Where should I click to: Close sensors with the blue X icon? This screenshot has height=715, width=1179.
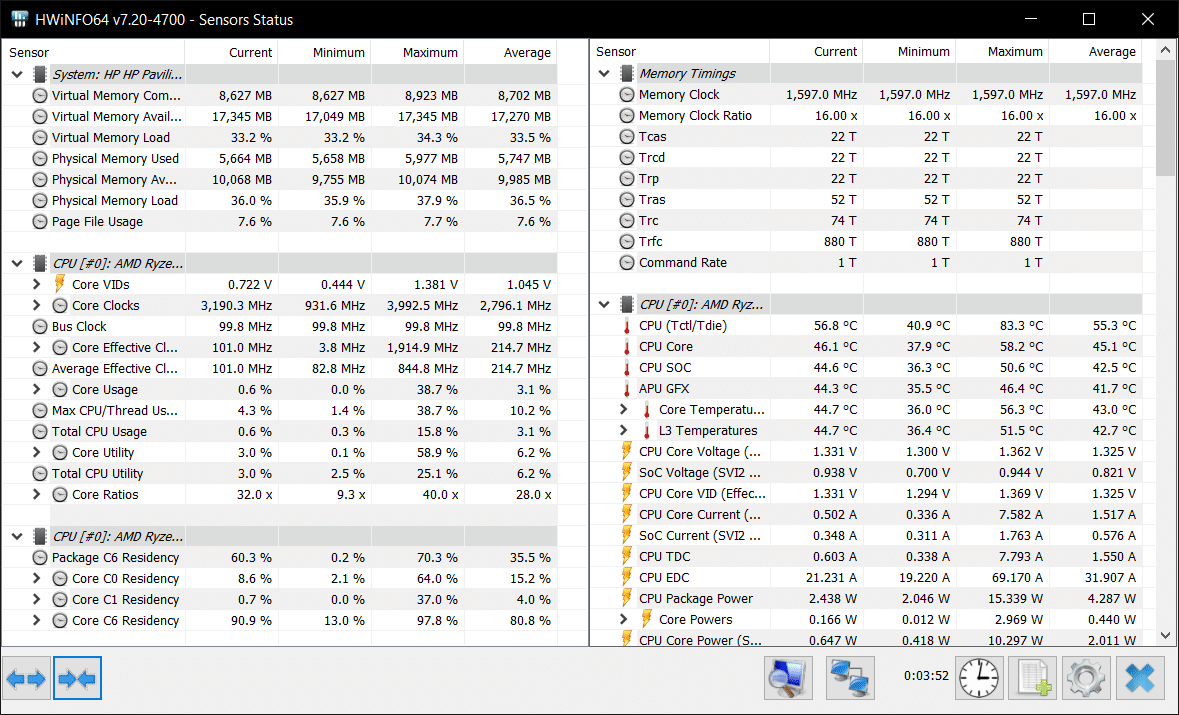pos(1140,677)
